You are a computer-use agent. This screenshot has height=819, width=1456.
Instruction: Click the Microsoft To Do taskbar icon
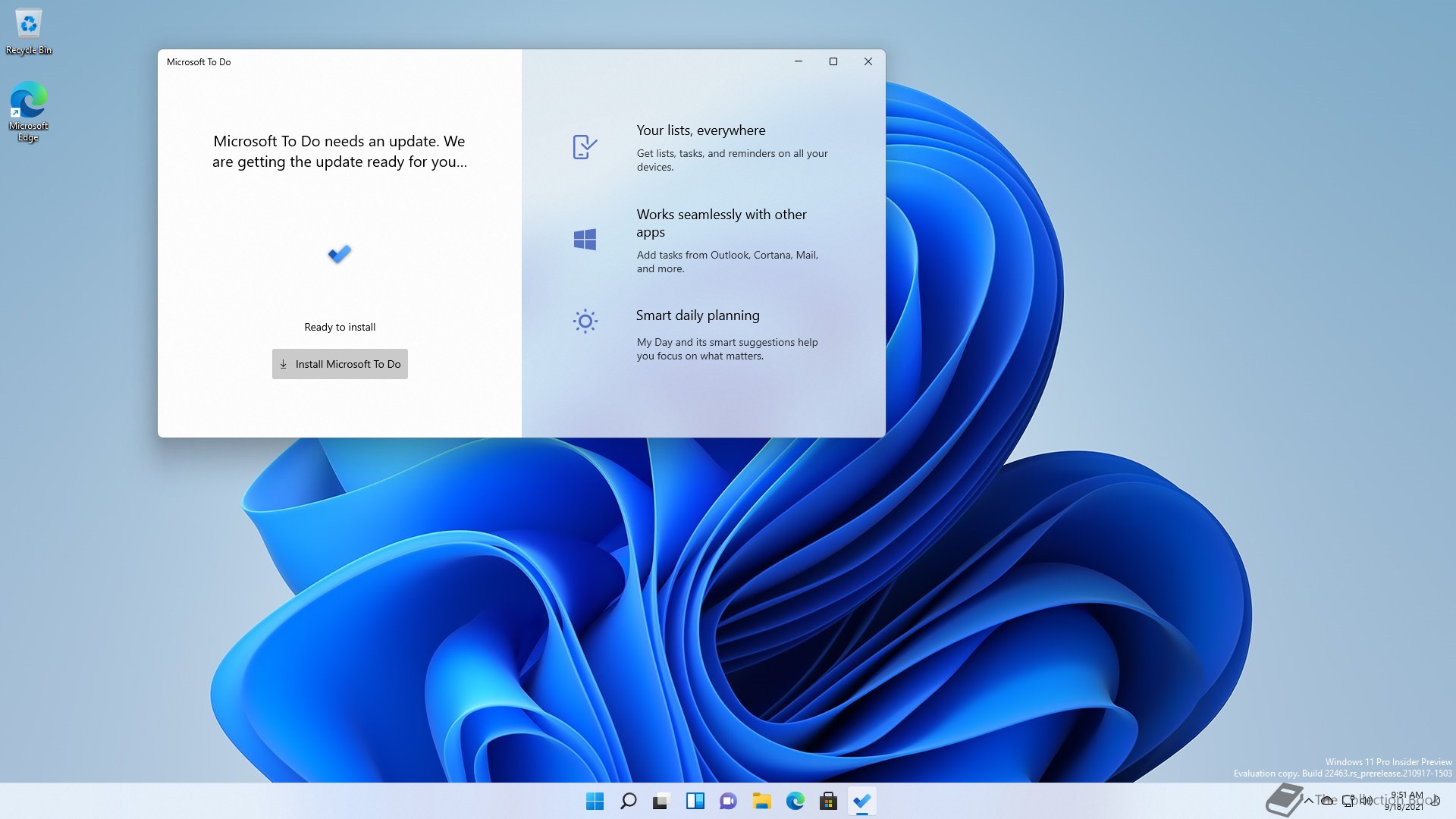click(x=862, y=801)
